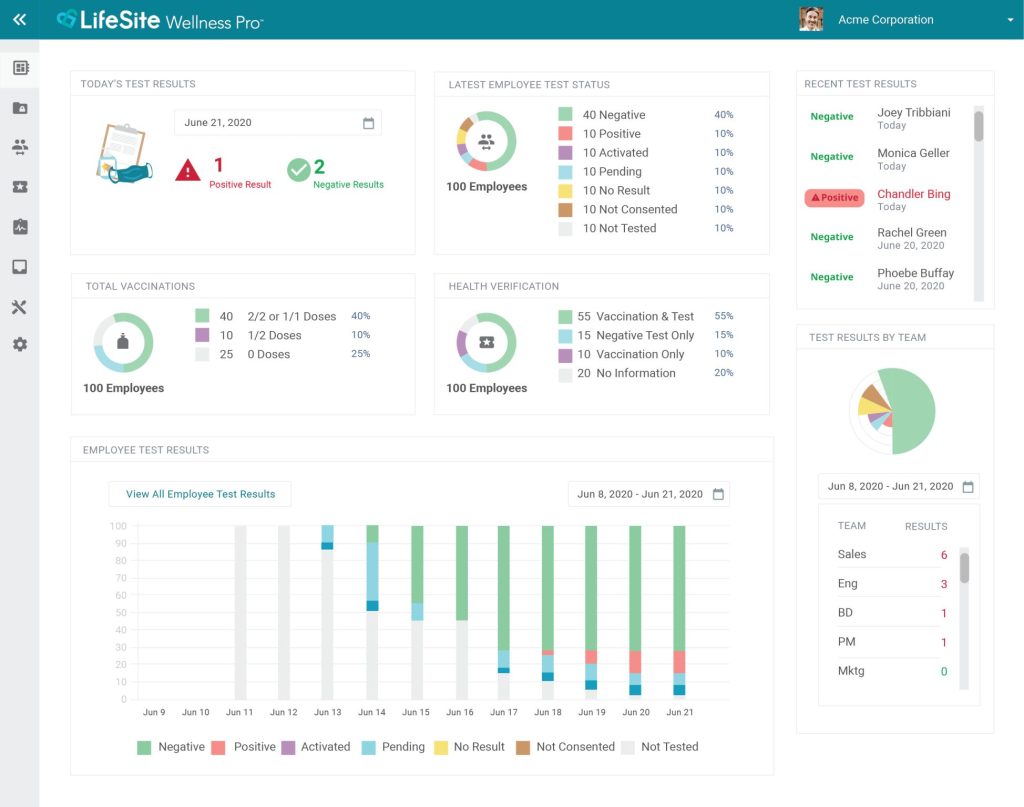Click View All Employee Test Results button
Viewport: 1024px width, 807px height.
[x=200, y=494]
